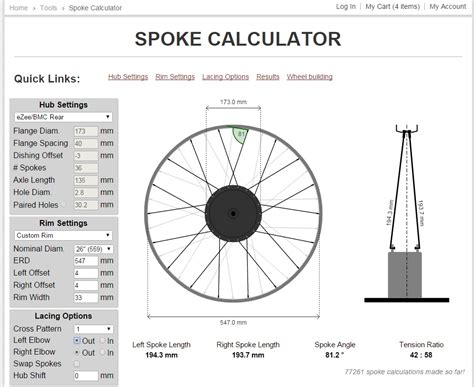The height and width of the screenshot is (387, 474).
Task: Click the wheel cross-section side diagram
Action: [x=407, y=213]
